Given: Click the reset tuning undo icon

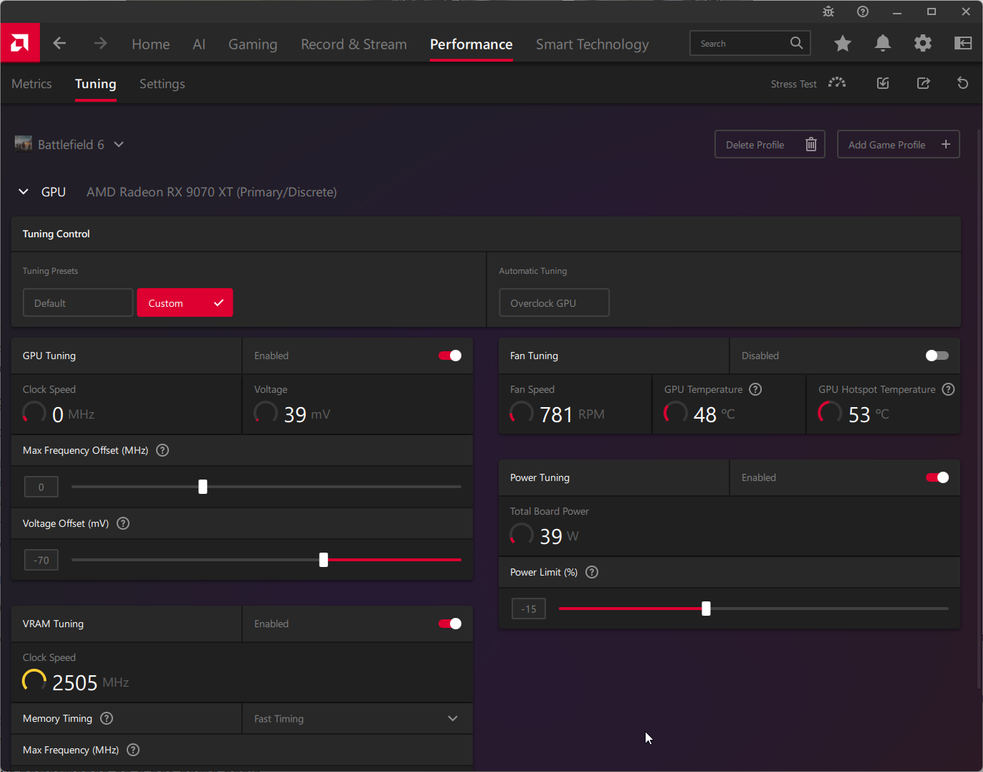Looking at the screenshot, I should (x=963, y=83).
